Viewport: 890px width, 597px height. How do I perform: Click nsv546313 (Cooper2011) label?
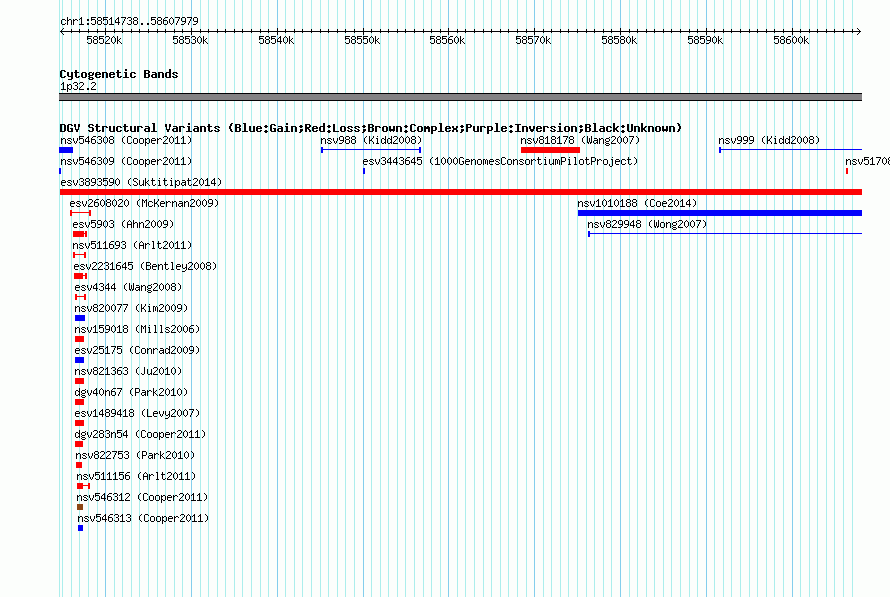(144, 518)
